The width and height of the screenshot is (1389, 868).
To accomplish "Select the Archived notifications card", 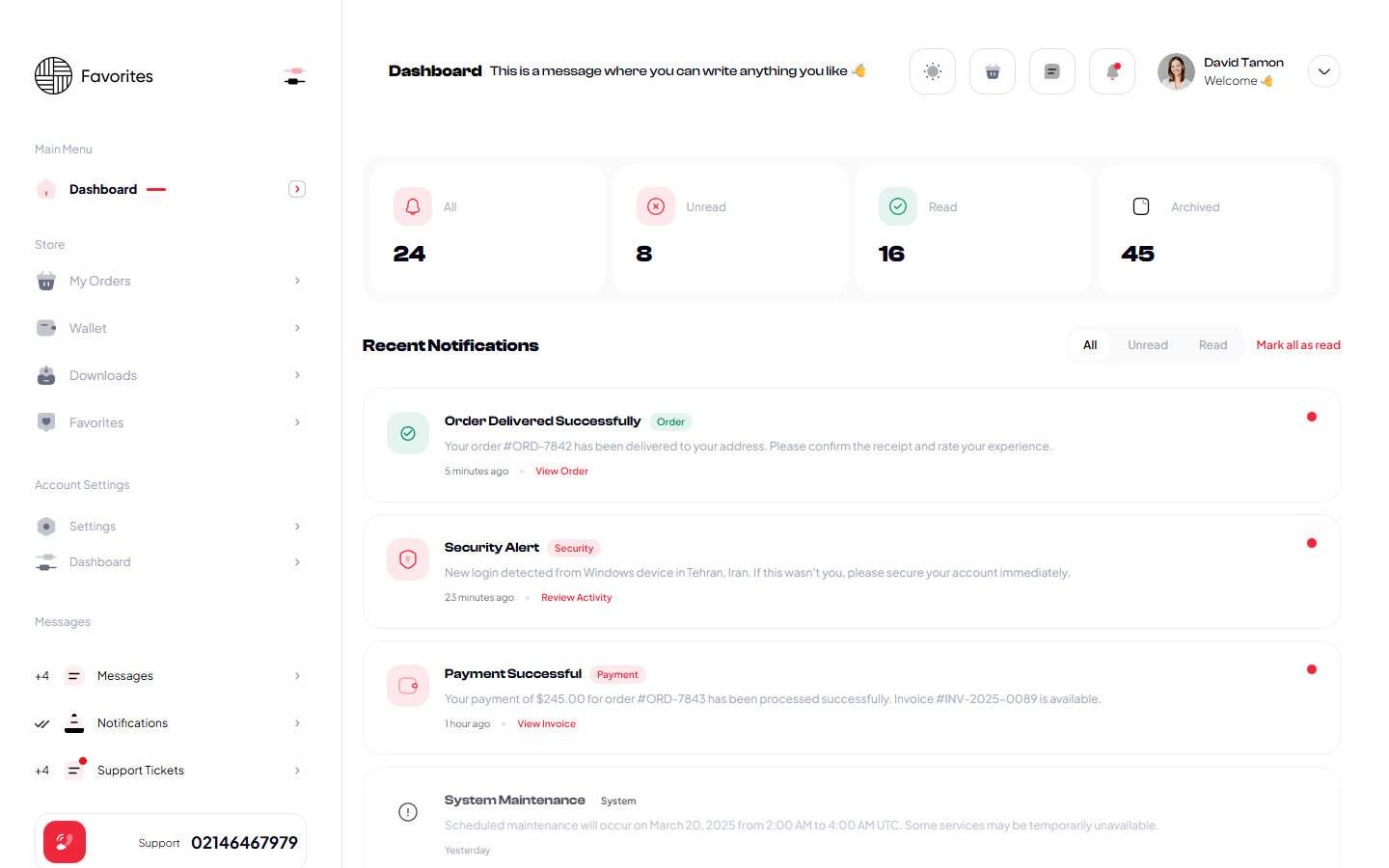I will tap(1215, 230).
